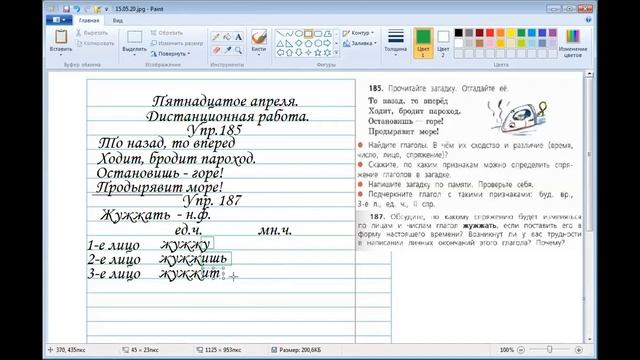Choose the Five-point star shape

[318, 53]
